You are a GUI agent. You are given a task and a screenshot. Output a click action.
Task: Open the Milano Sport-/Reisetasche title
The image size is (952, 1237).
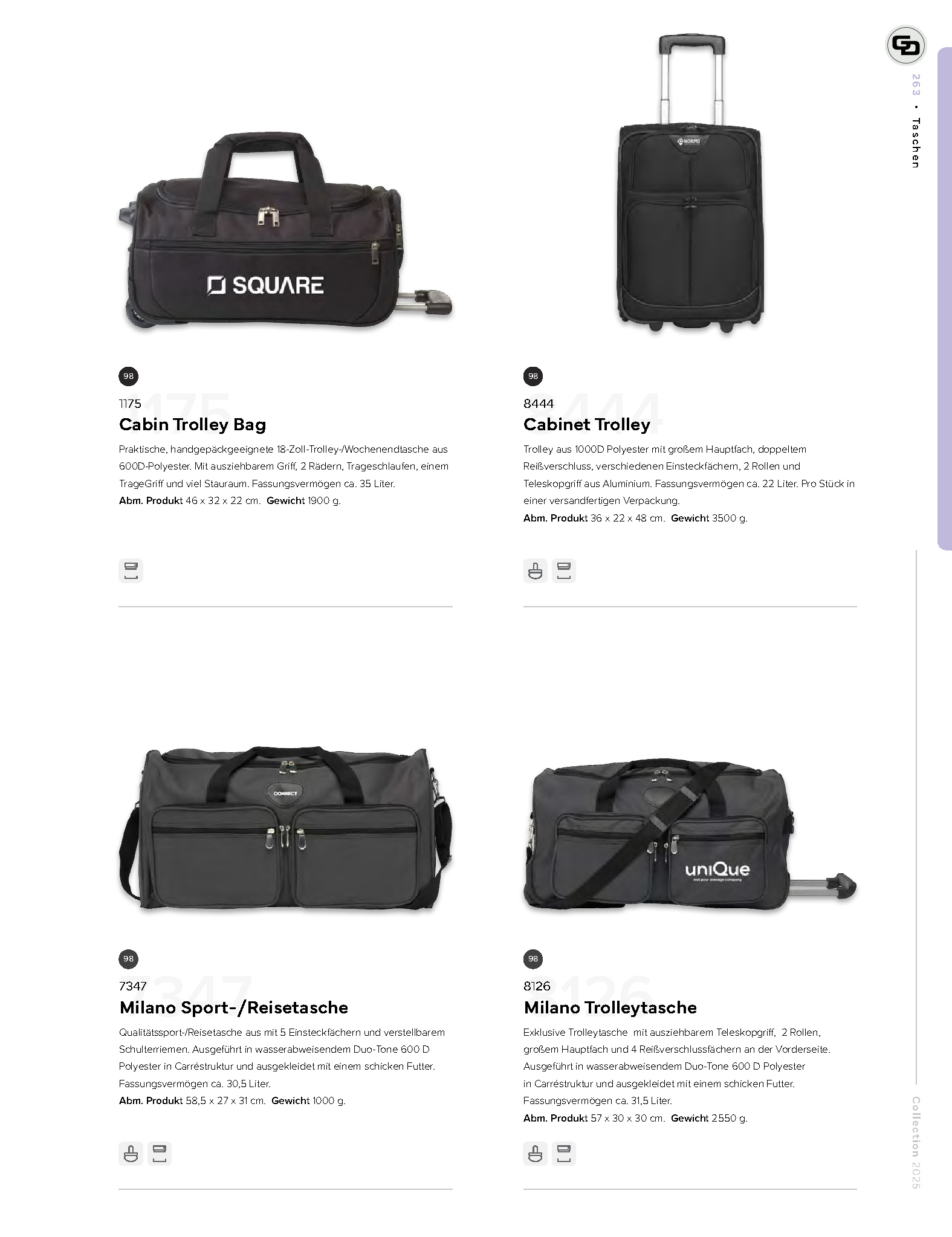(x=233, y=1007)
